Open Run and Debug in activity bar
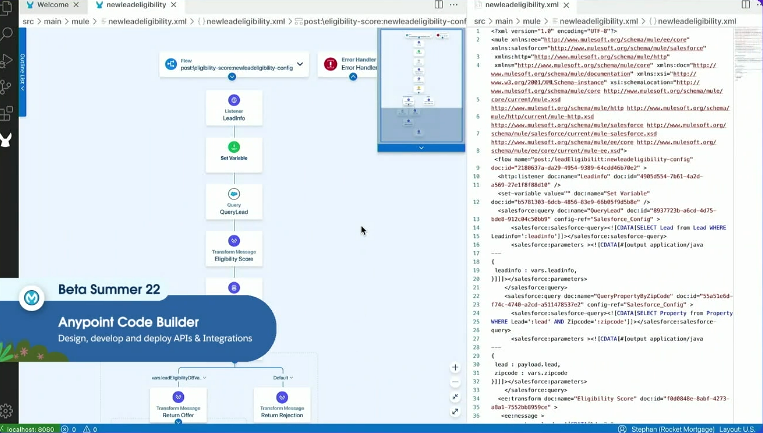763x433 pixels. pyautogui.click(x=6, y=60)
